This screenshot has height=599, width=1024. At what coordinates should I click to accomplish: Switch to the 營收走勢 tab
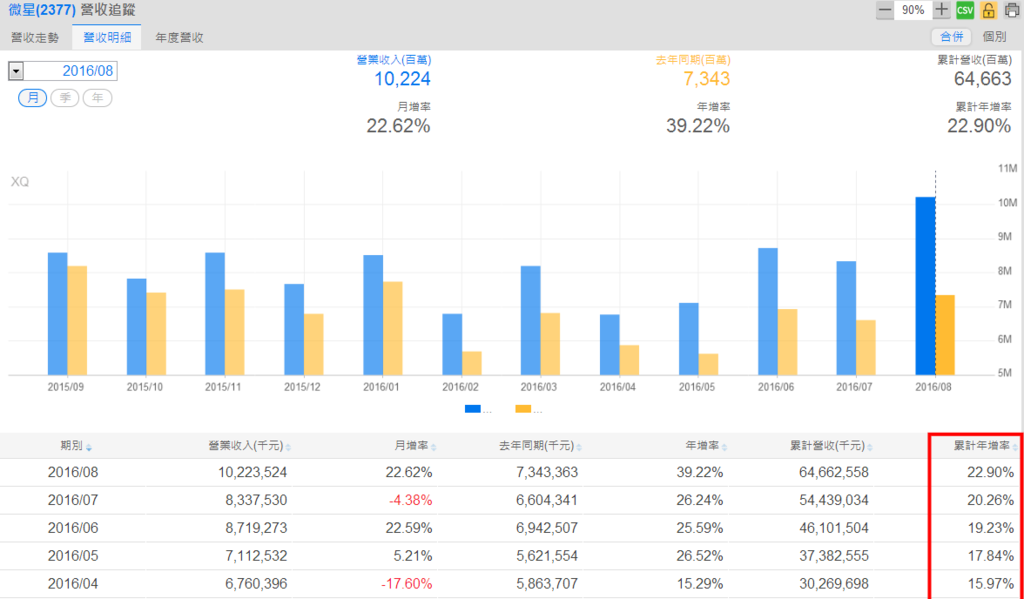click(x=35, y=38)
